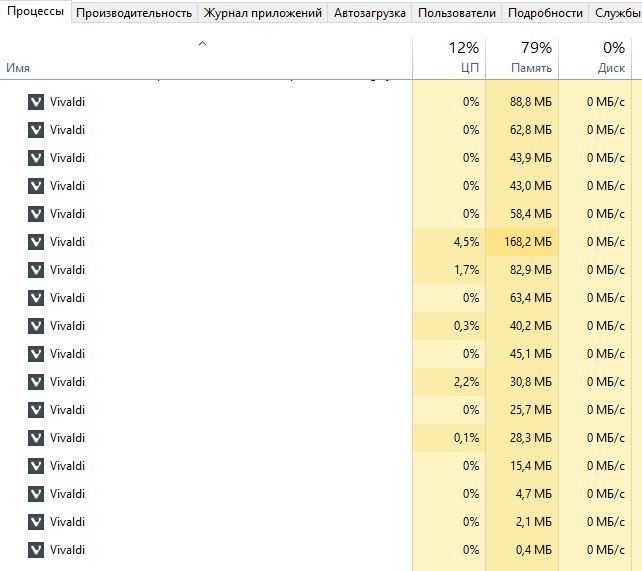This screenshot has width=642, height=571.
Task: Select Vivaldi icon with 43,9 МБ memory
Action: pos(36,158)
